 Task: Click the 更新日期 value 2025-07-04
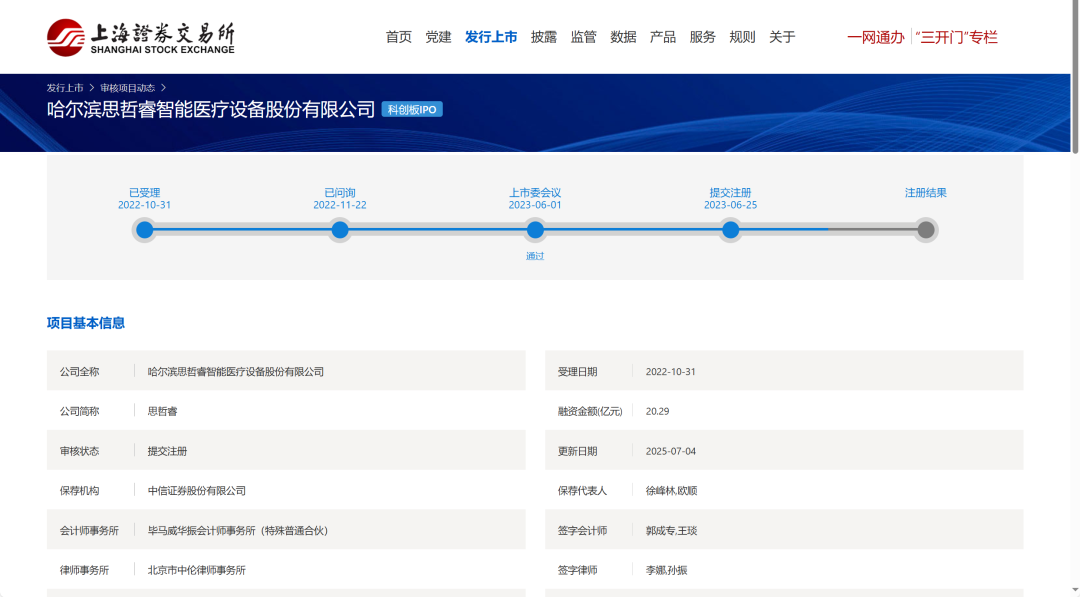(x=671, y=451)
